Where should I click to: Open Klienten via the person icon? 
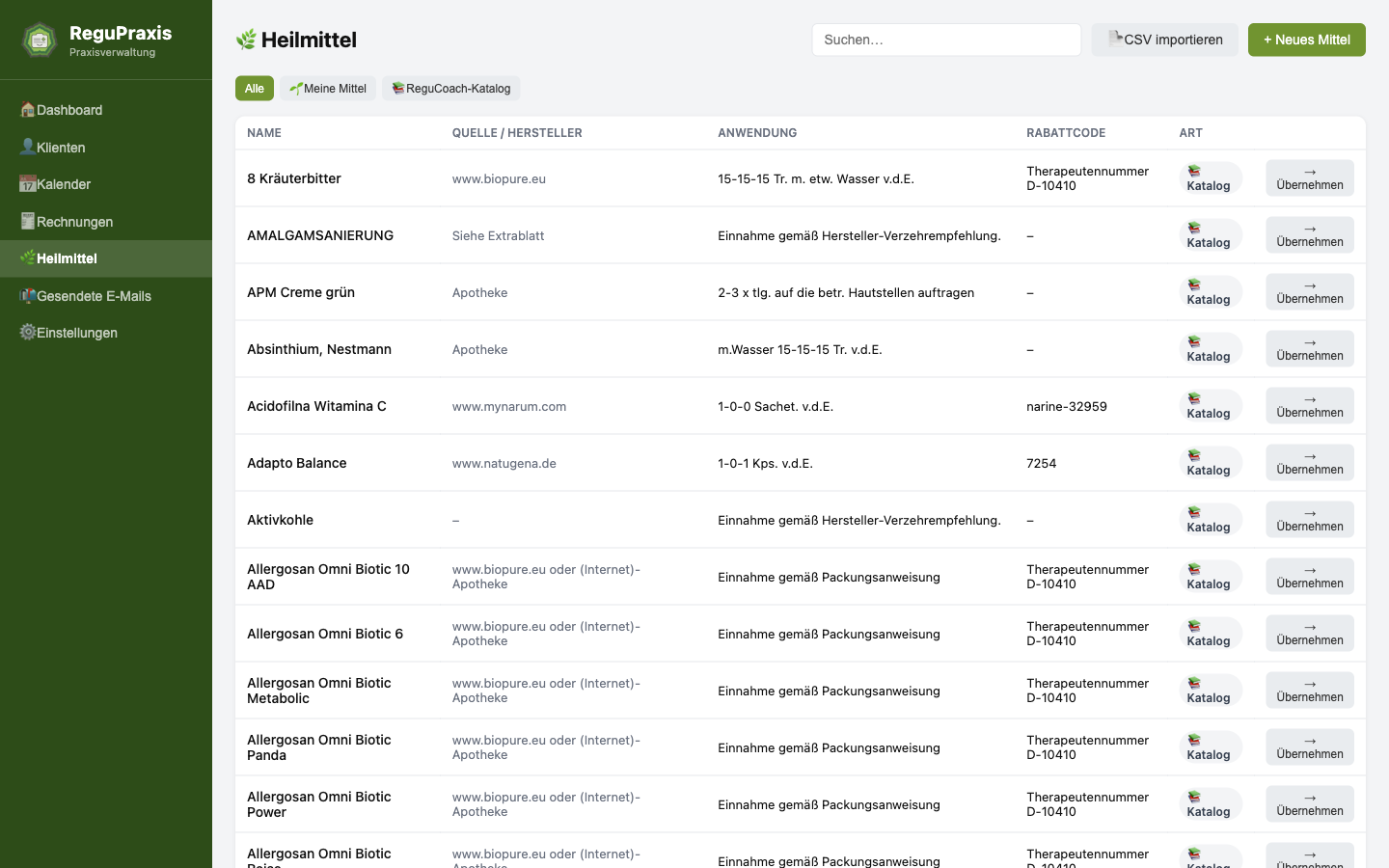click(x=28, y=147)
